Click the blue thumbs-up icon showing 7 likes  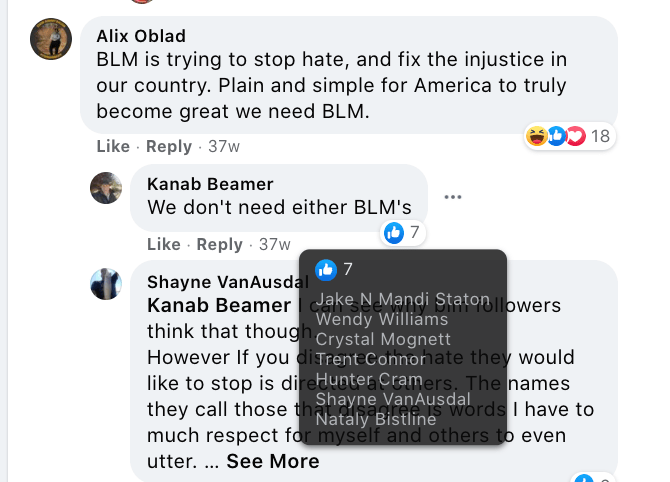pyautogui.click(x=394, y=233)
